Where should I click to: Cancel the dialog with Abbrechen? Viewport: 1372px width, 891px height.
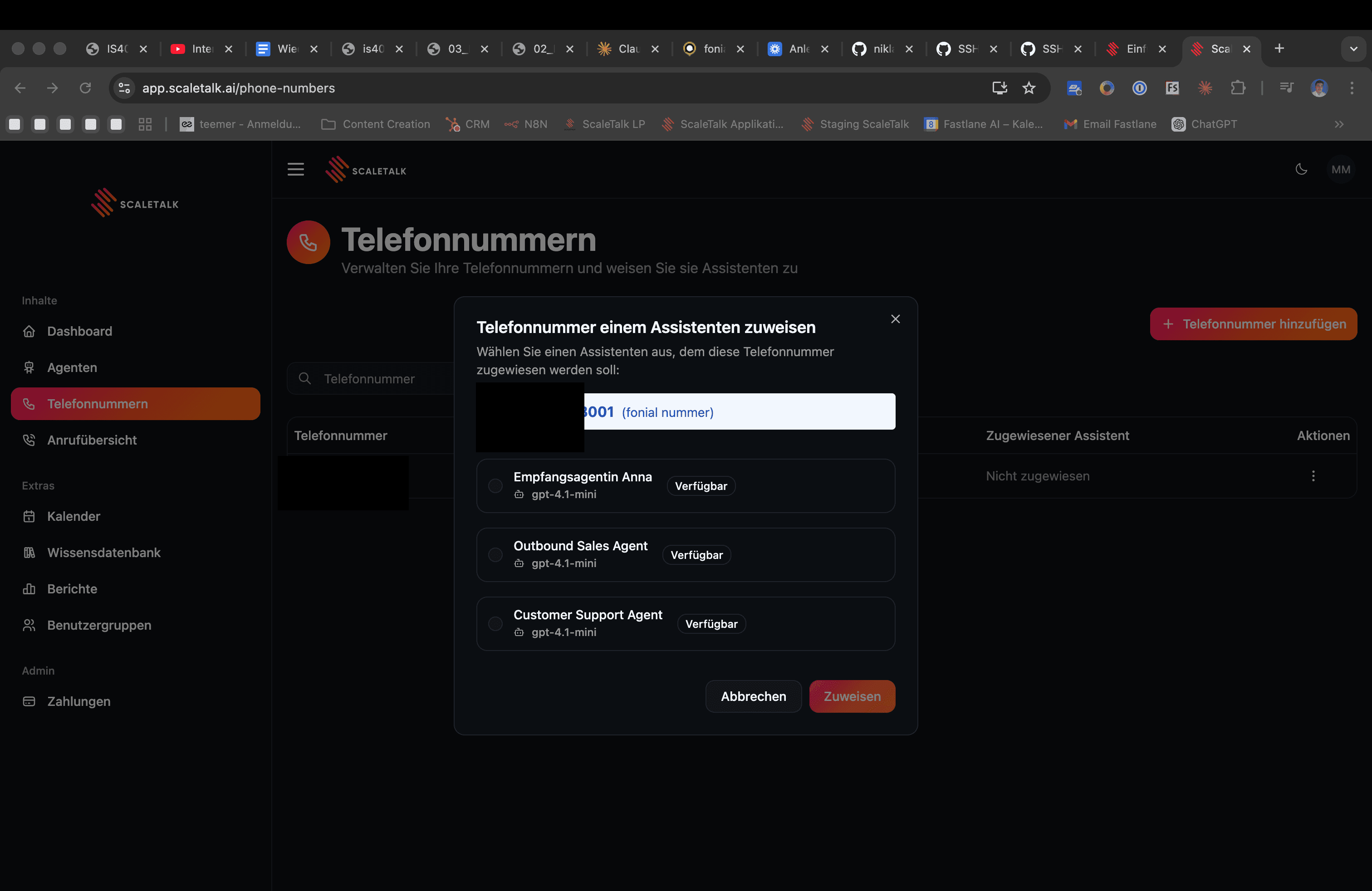[754, 696]
